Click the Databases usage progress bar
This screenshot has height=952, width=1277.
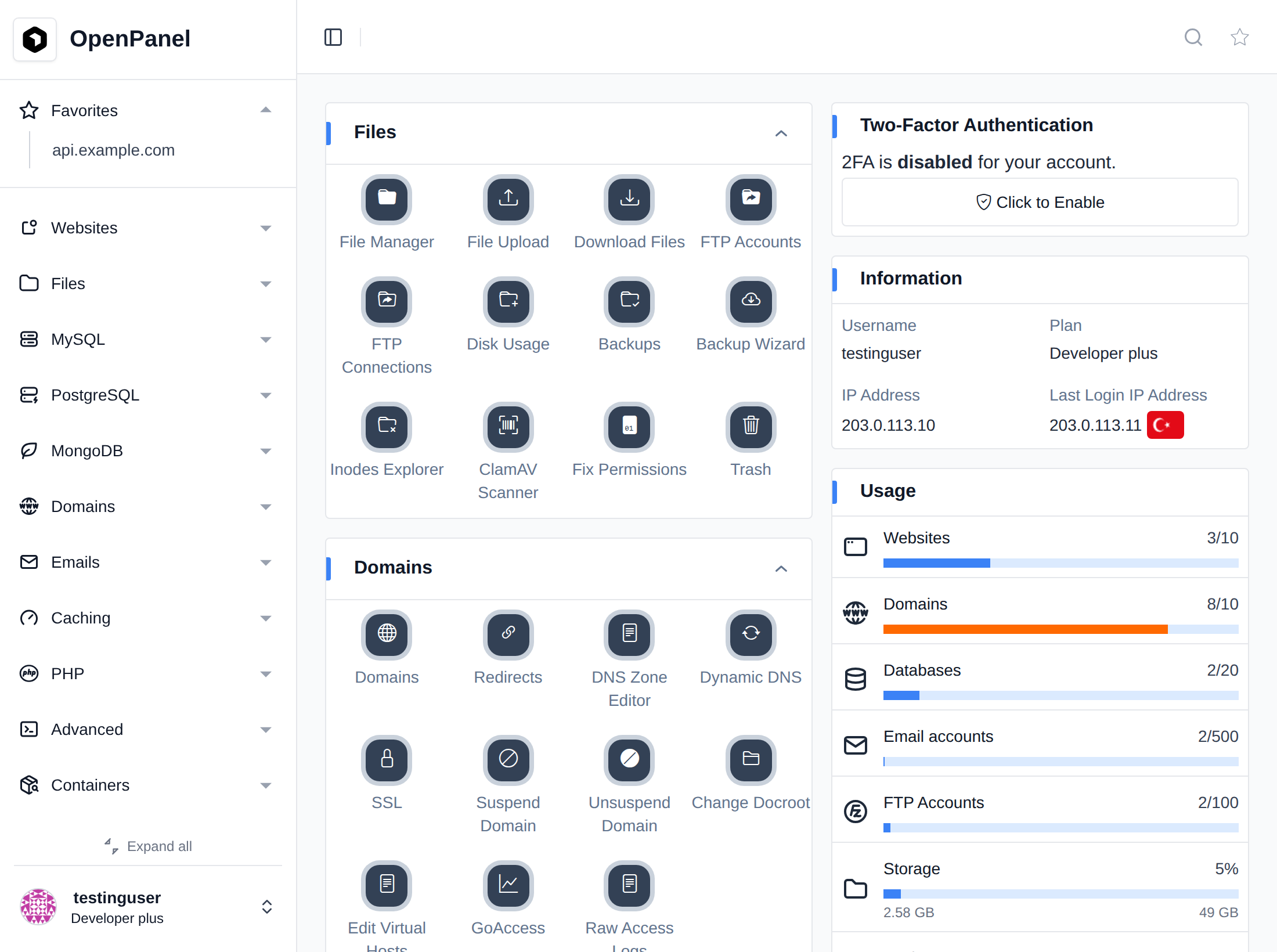pos(1060,695)
